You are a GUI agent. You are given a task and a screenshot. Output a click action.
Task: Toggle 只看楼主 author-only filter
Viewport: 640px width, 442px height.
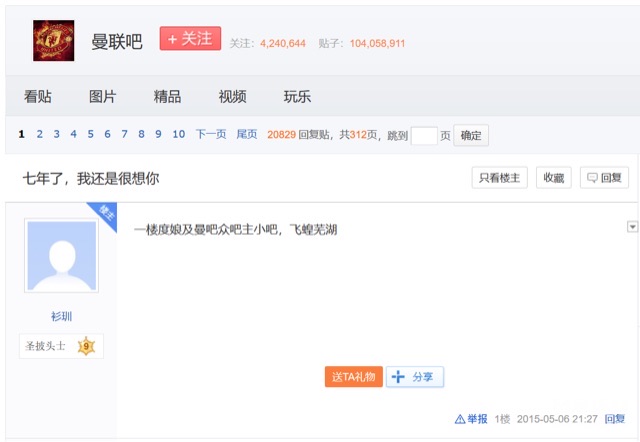pyautogui.click(x=499, y=178)
